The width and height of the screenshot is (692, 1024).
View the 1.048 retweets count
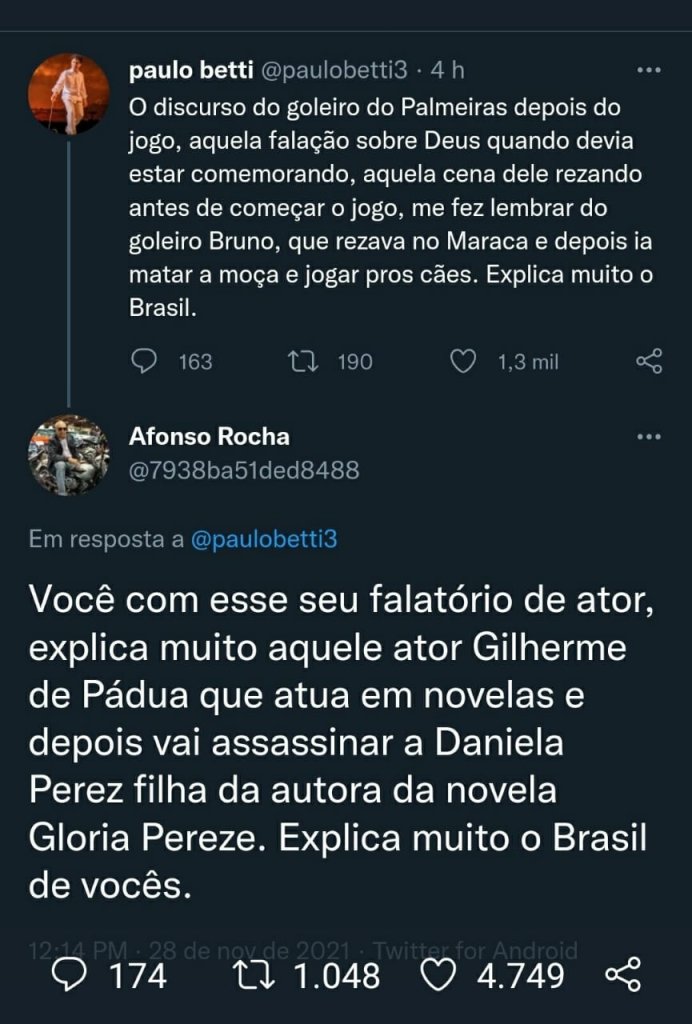[333, 975]
